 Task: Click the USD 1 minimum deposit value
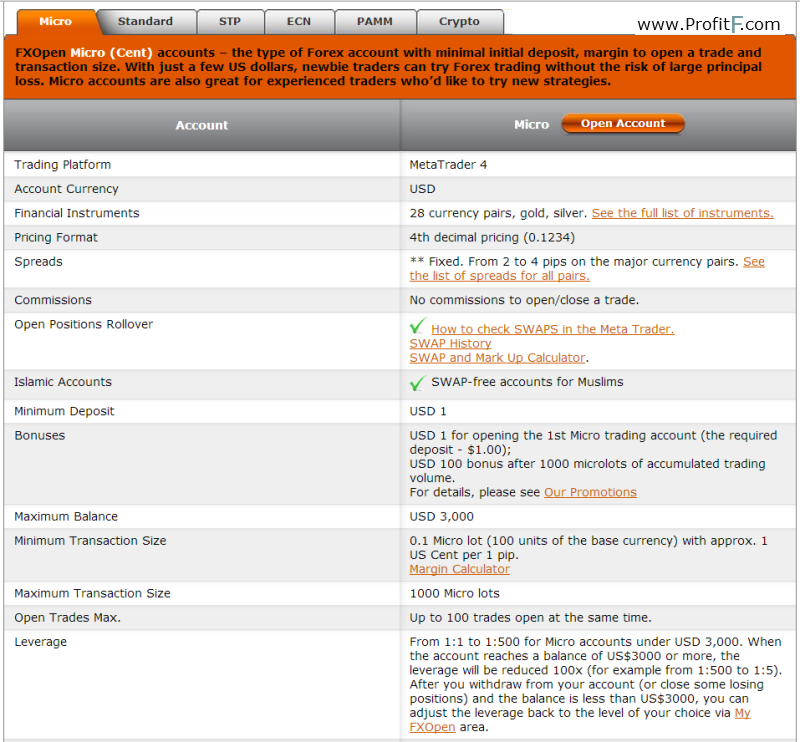428,411
